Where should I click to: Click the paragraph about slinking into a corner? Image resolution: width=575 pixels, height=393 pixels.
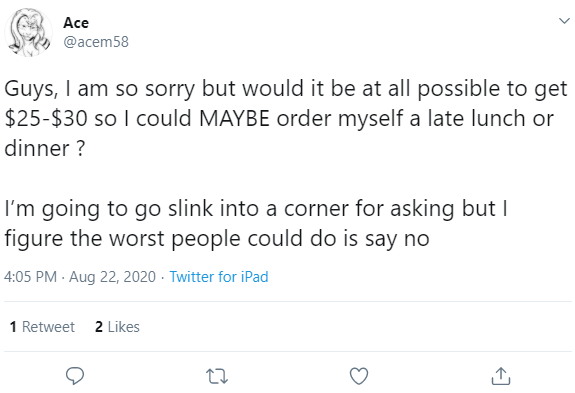point(256,224)
